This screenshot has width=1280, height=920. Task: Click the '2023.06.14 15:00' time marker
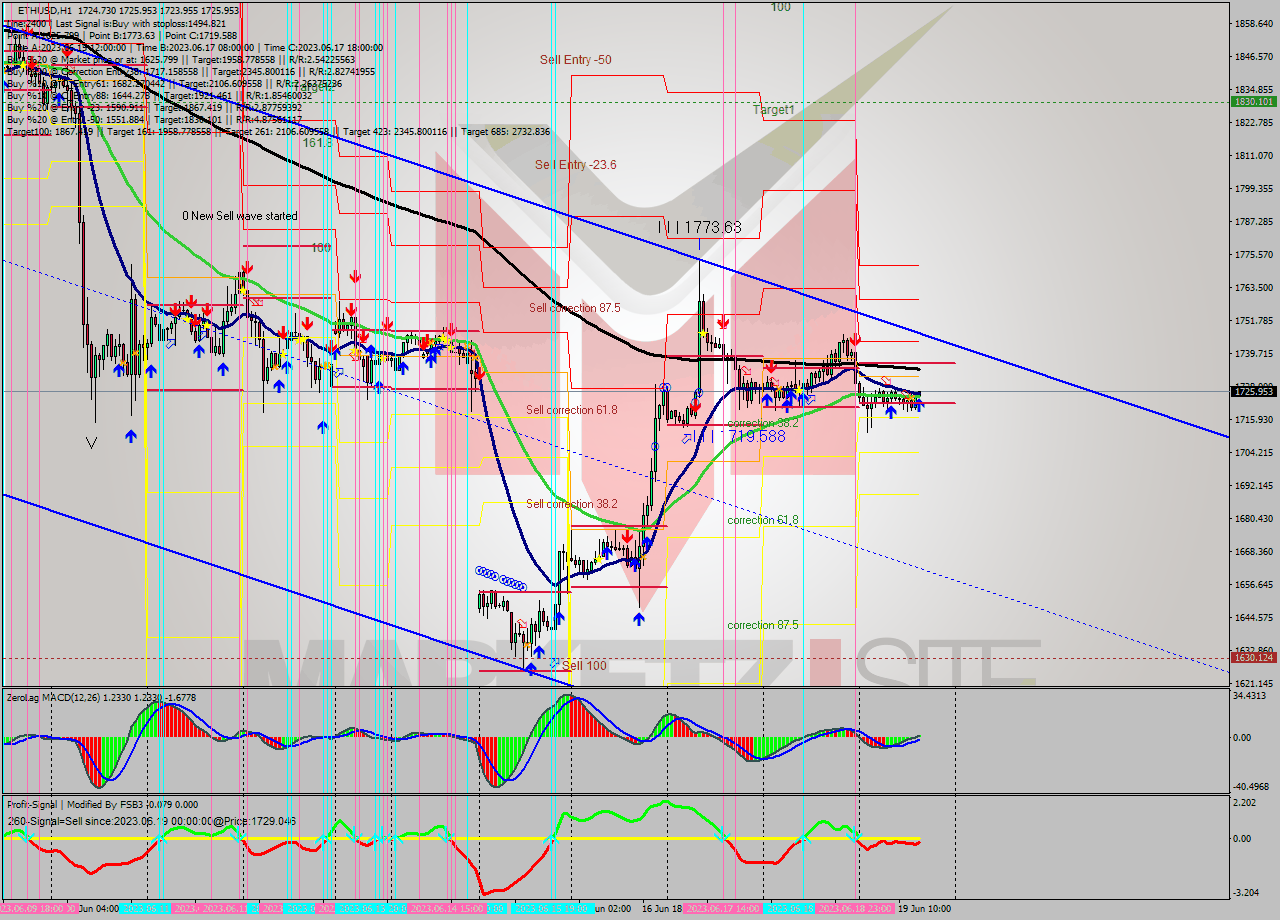(447, 909)
